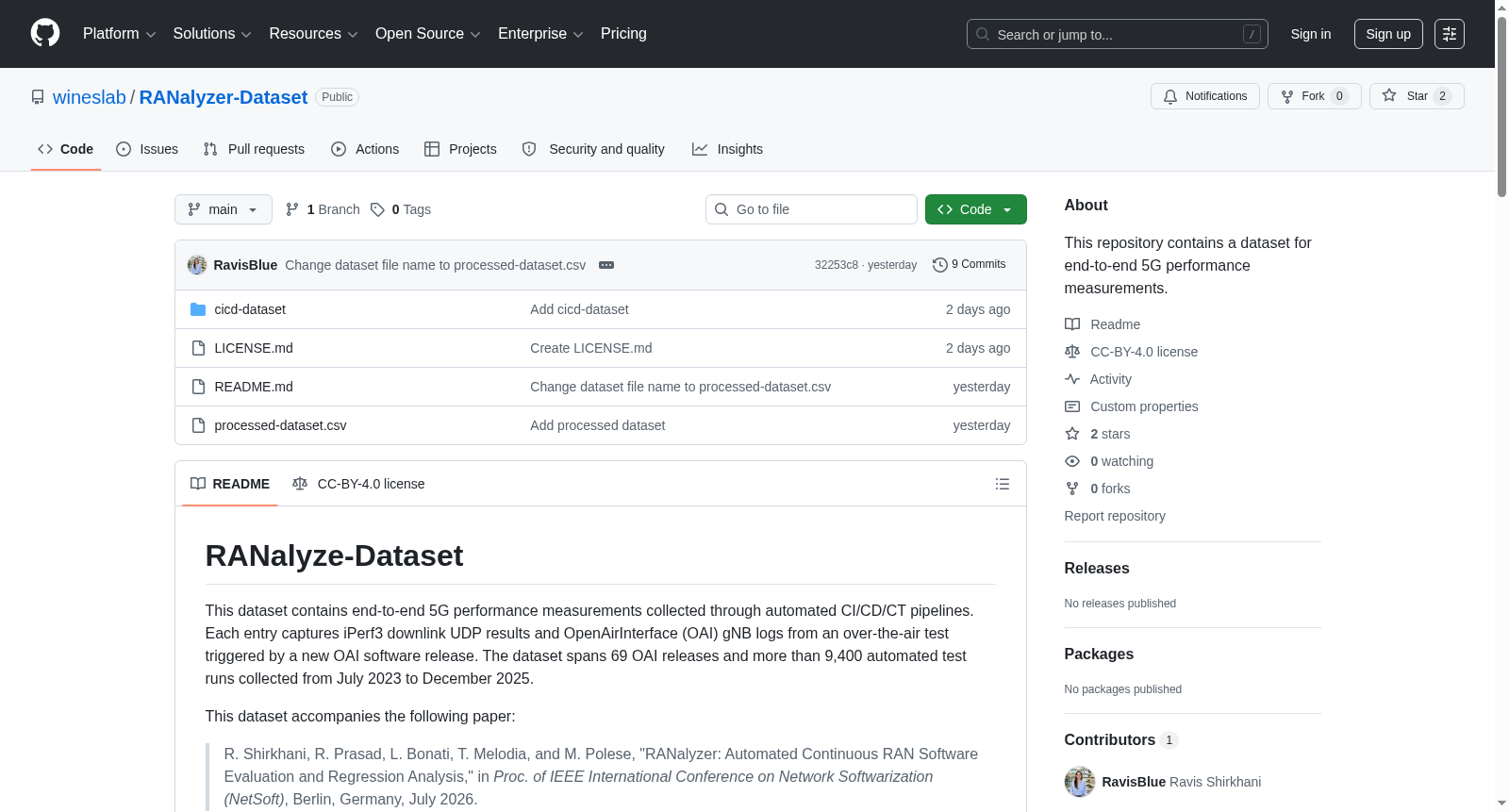This screenshot has width=1509, height=812.
Task: Click the Notifications bell icon
Action: click(1170, 96)
